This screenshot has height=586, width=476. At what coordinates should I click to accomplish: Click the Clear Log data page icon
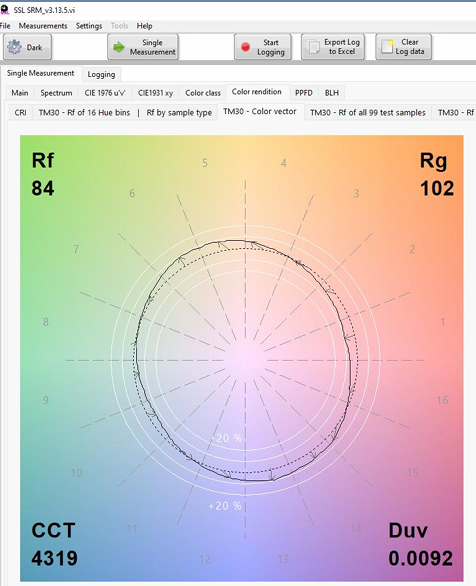(x=387, y=47)
